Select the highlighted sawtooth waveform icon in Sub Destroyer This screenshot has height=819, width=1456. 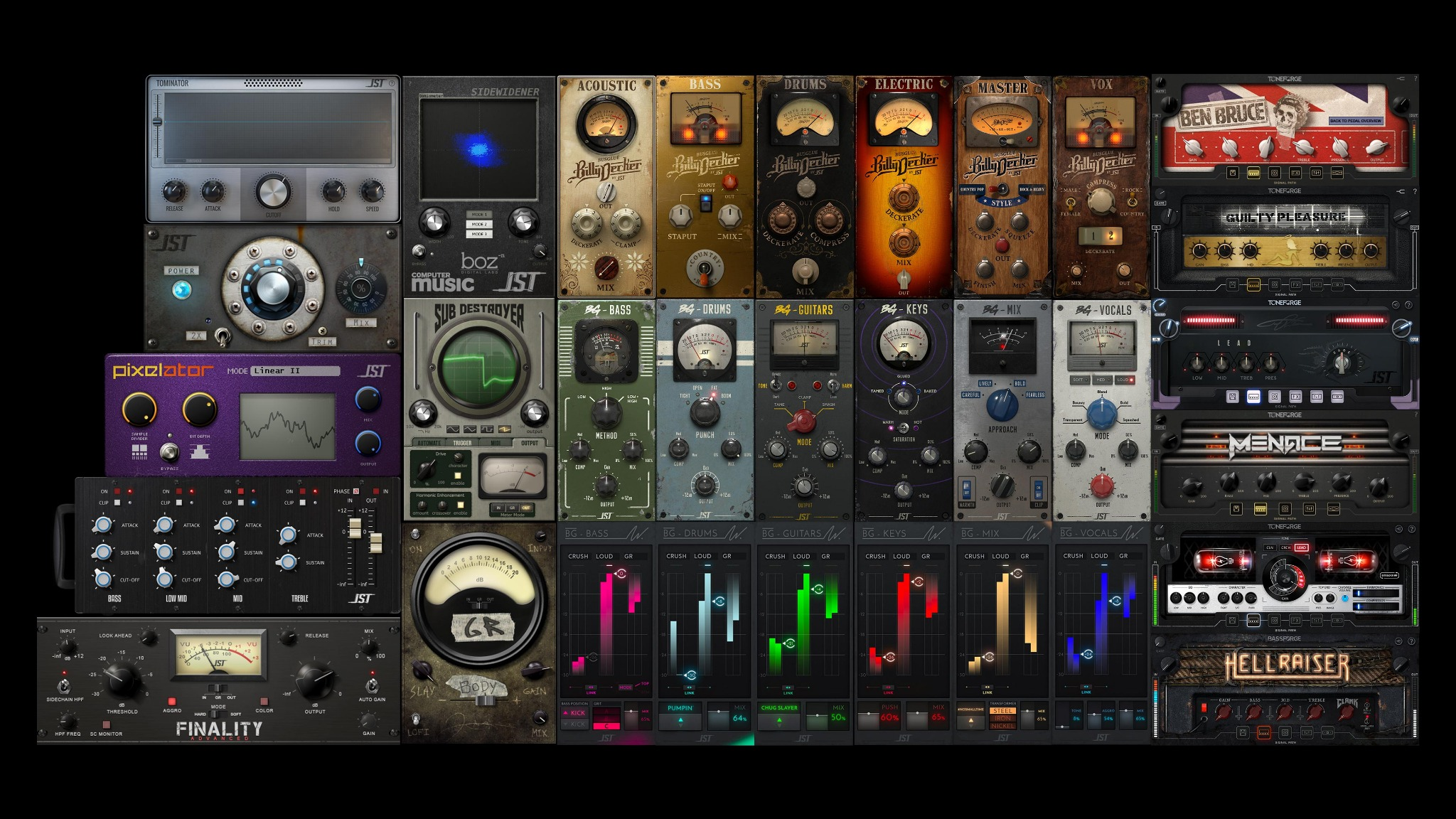(x=504, y=429)
